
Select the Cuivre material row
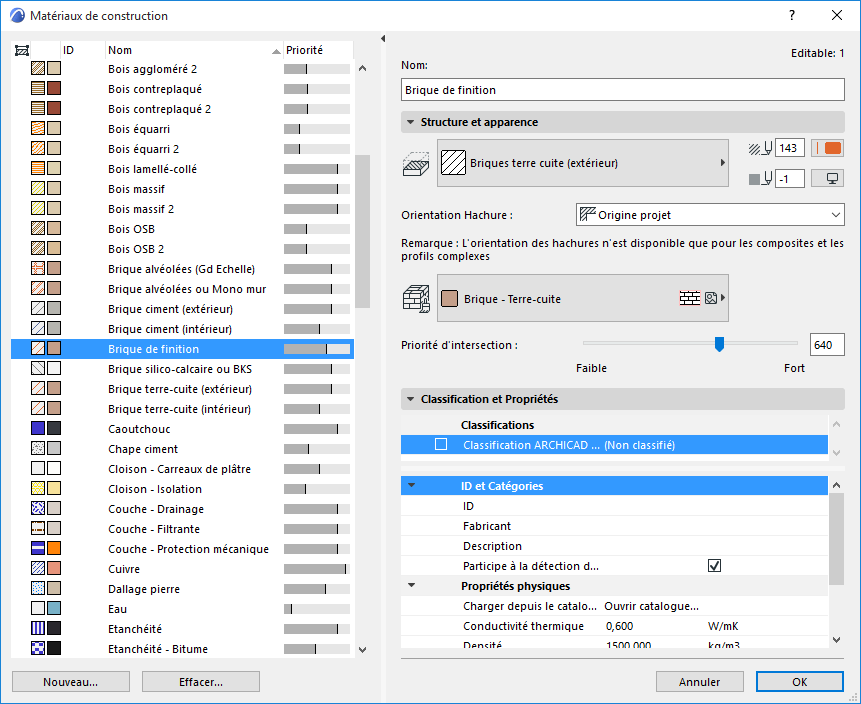[x=182, y=568]
